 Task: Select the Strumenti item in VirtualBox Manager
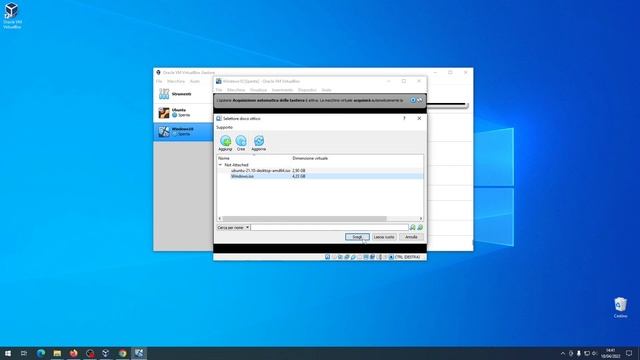click(183, 94)
